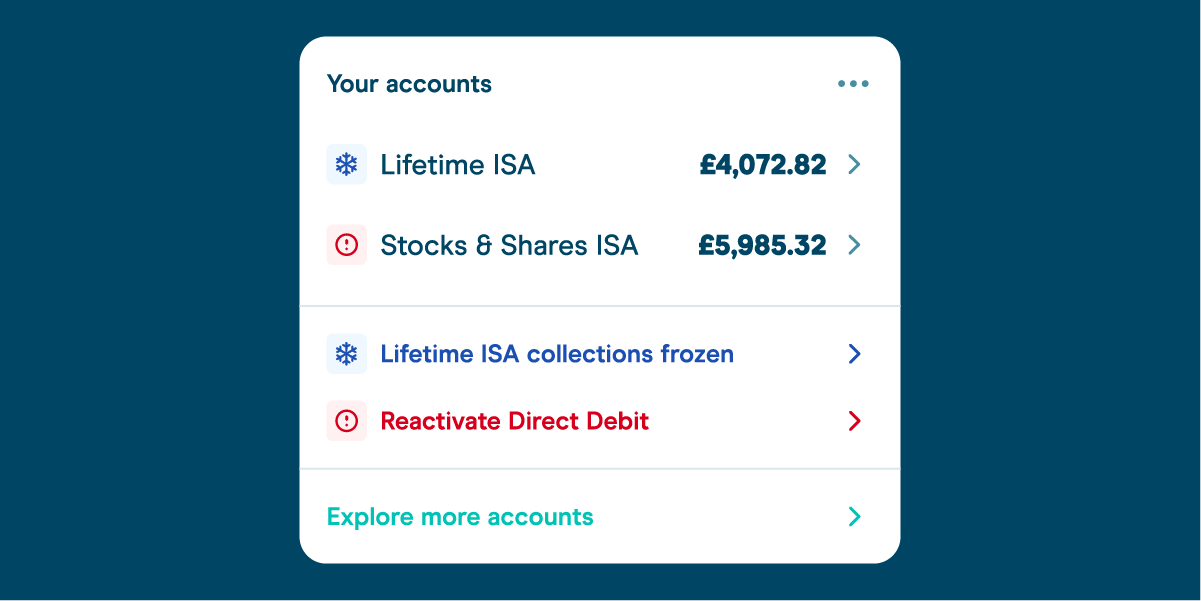Click the divider line above Explore more accounts
The height and width of the screenshot is (601, 1201).
click(x=600, y=468)
